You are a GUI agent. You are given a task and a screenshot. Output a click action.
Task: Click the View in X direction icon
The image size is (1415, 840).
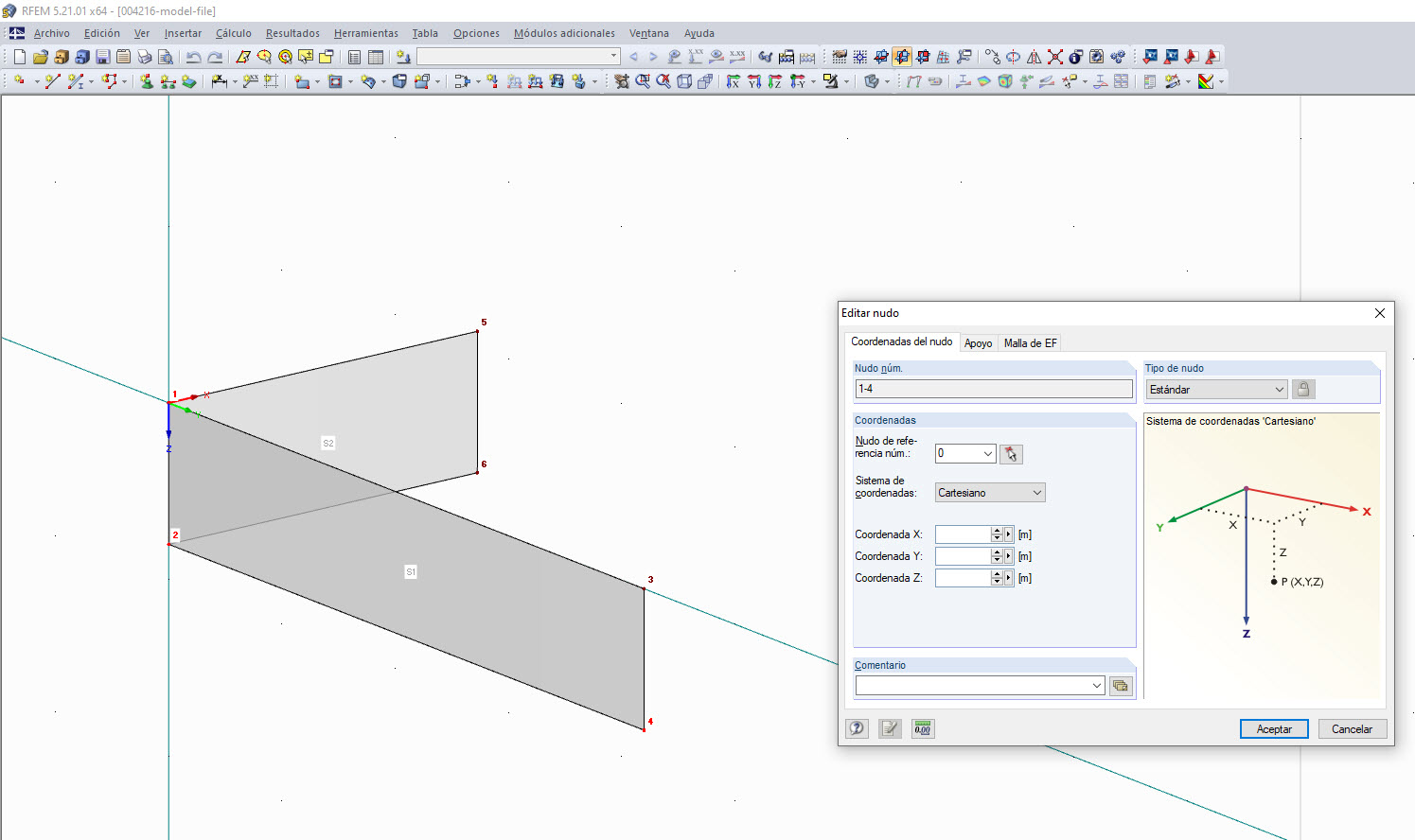(x=734, y=81)
